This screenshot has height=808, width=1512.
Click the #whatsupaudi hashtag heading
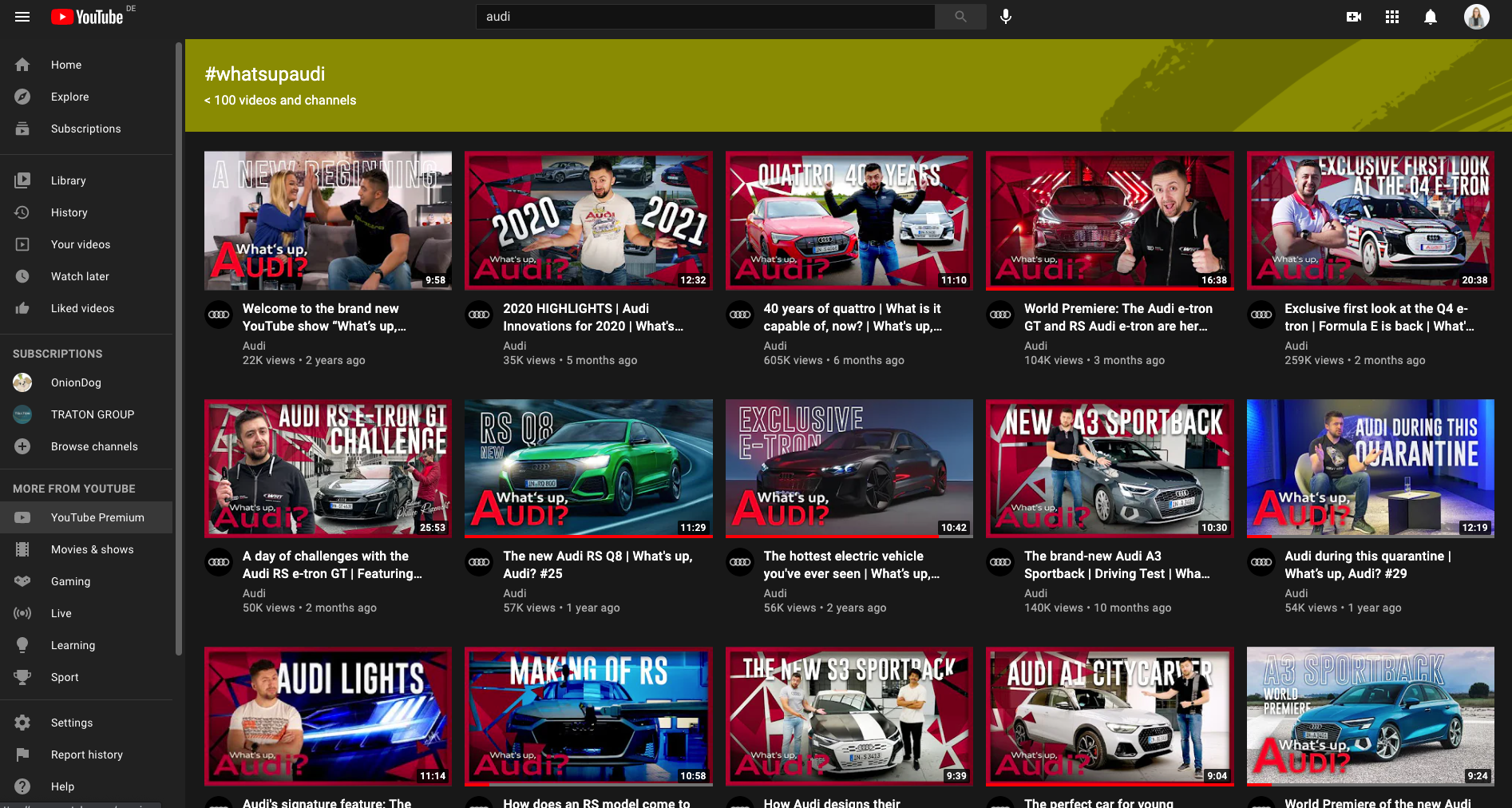click(x=265, y=74)
